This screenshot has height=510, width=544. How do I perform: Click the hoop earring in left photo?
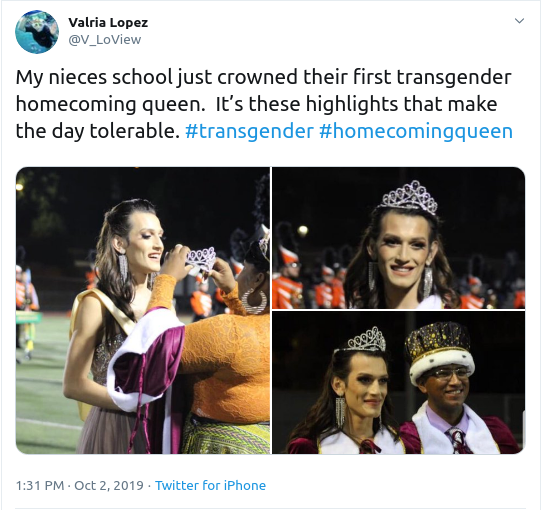(x=254, y=302)
